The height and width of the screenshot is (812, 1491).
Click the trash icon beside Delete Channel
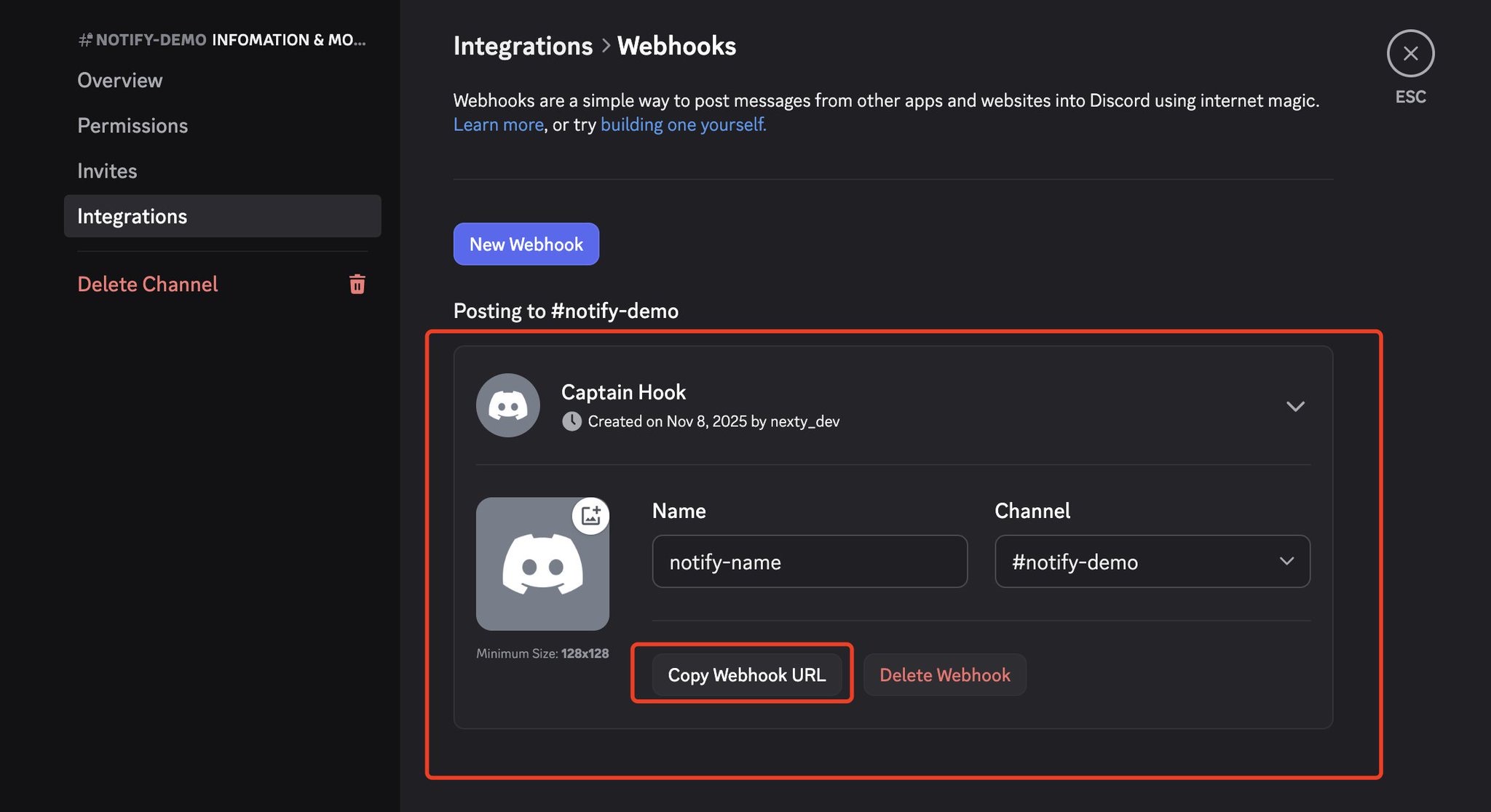point(357,284)
